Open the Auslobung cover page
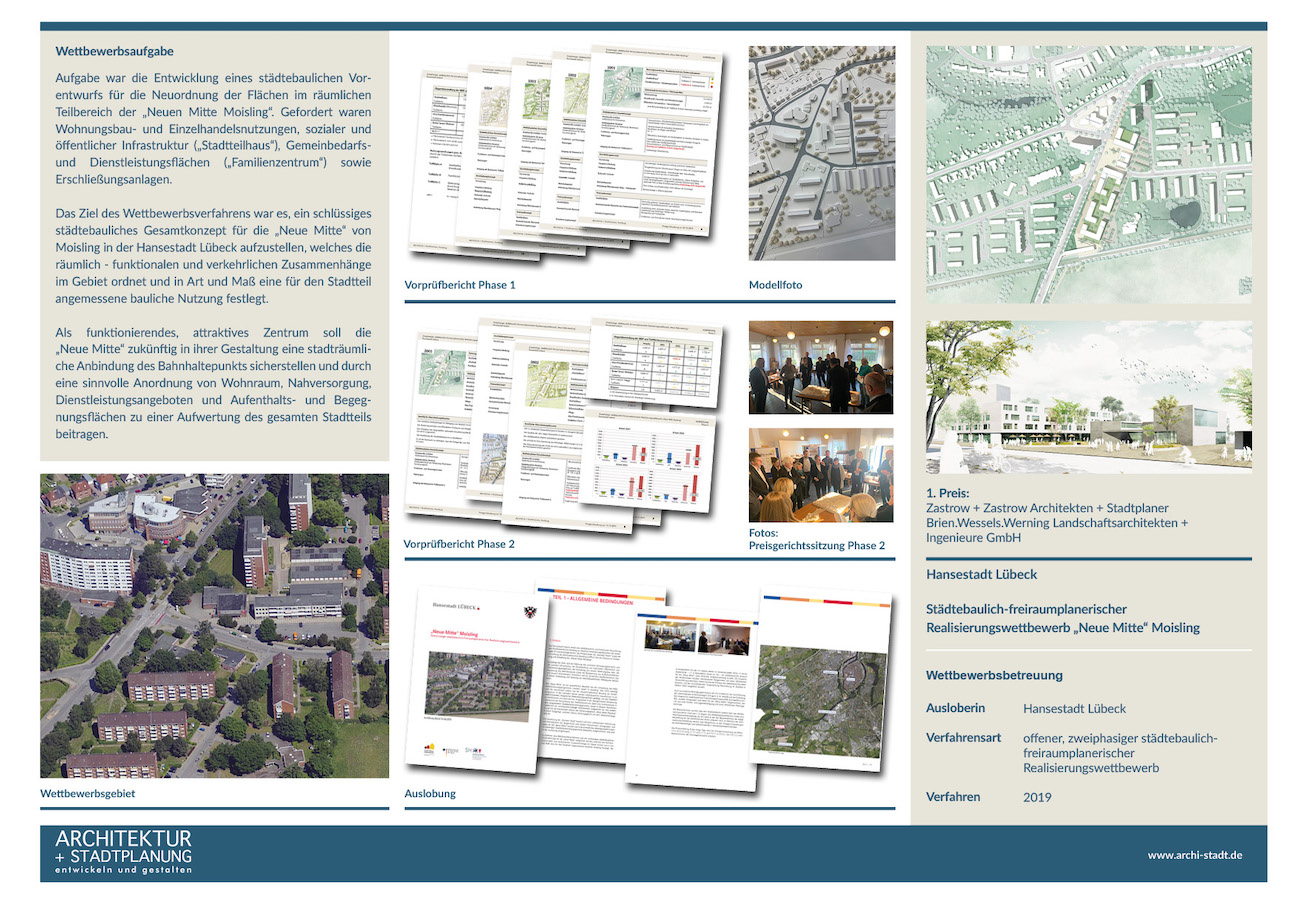 [x=475, y=680]
